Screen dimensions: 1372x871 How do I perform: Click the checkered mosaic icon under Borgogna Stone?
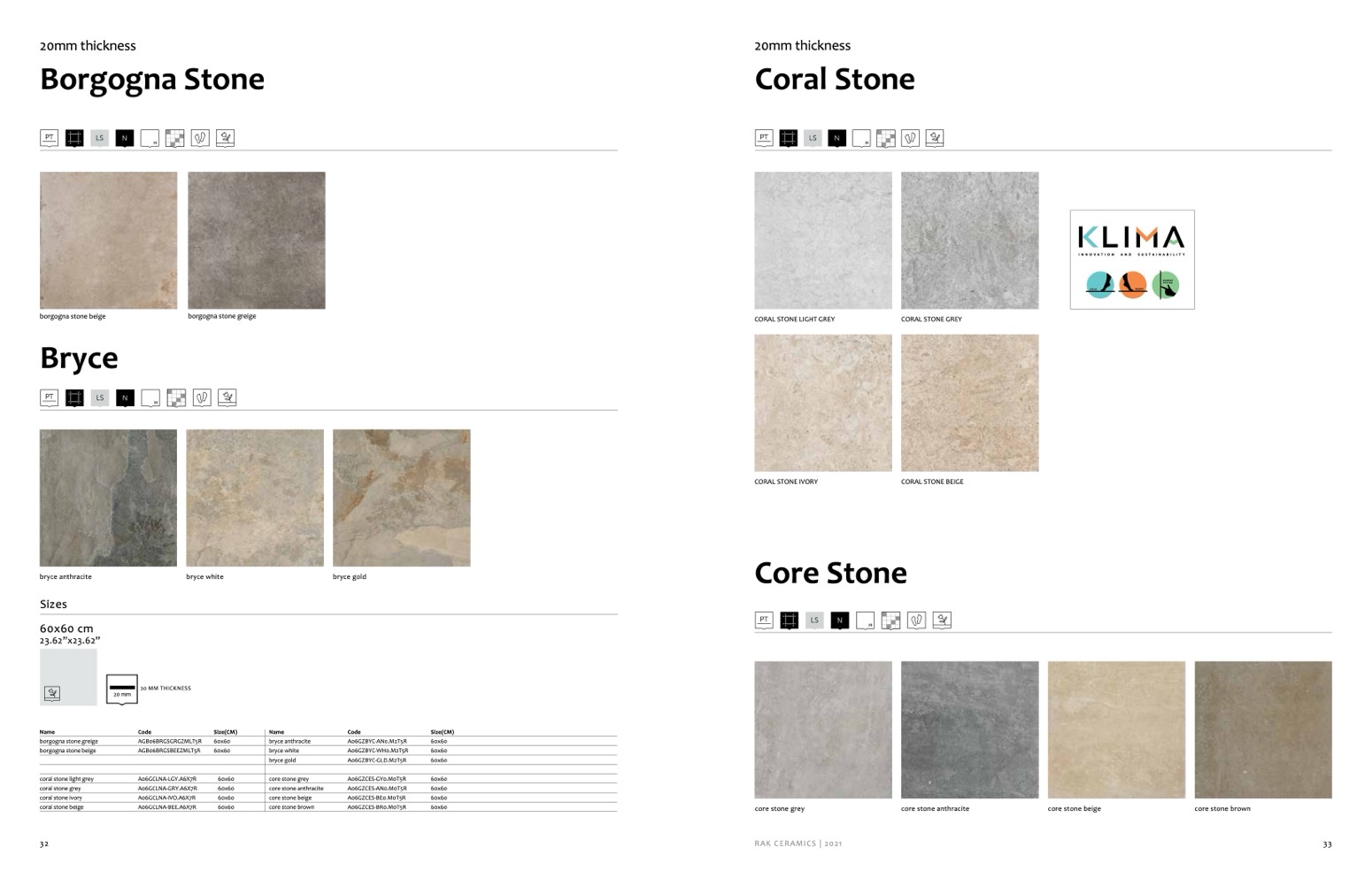coord(175,138)
